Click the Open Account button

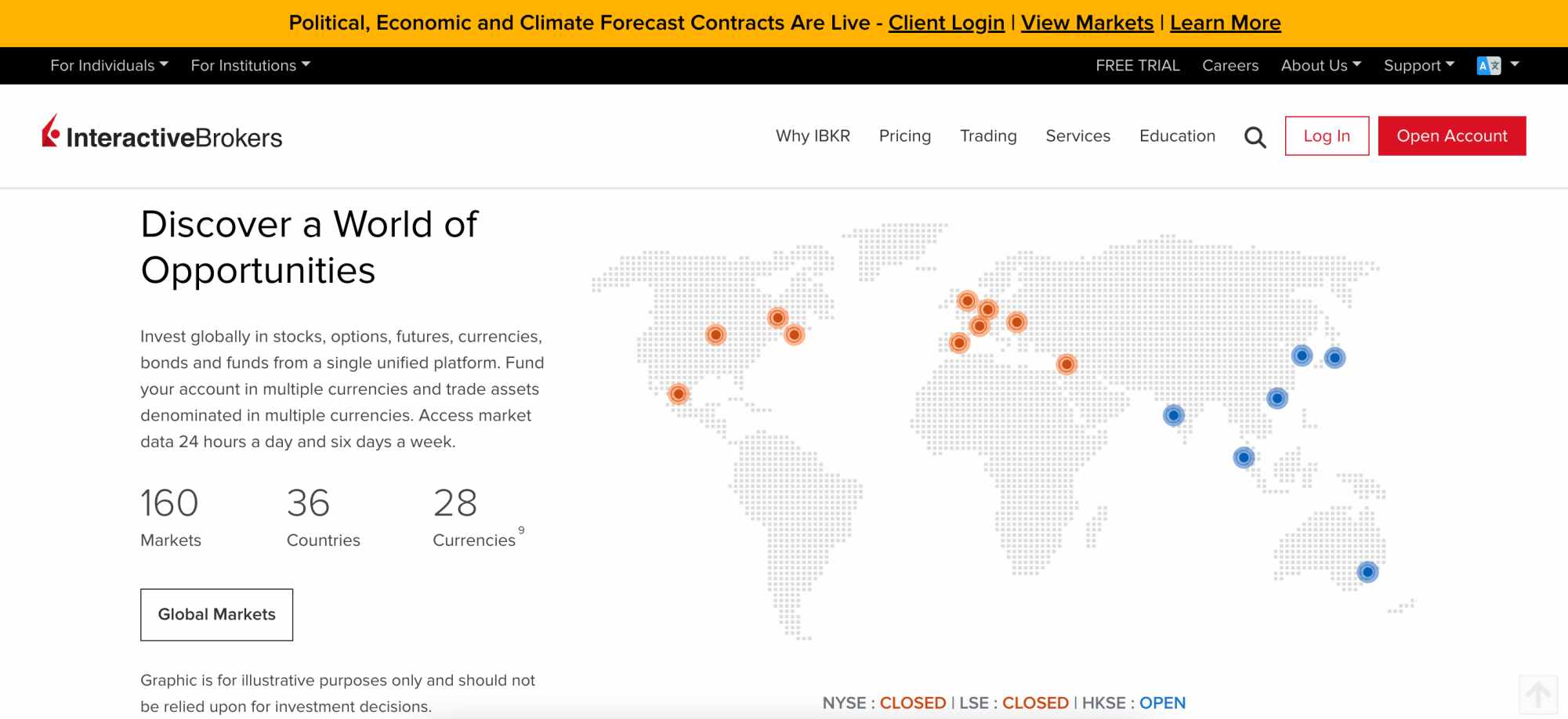[x=1452, y=136]
